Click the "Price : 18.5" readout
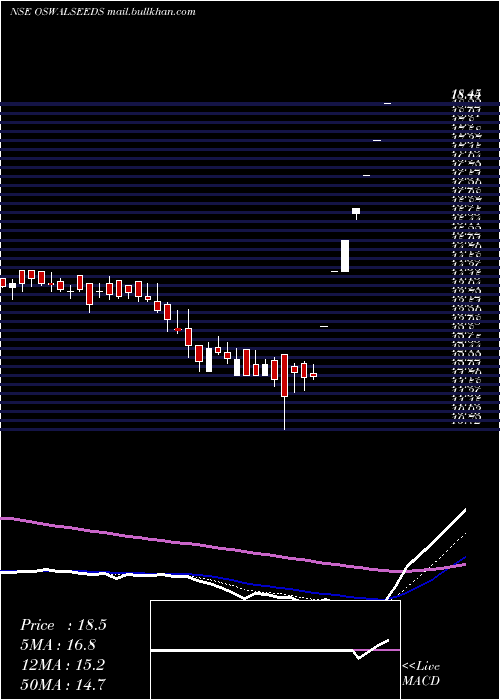Viewport: 500px width, 700px height. pyautogui.click(x=63, y=625)
